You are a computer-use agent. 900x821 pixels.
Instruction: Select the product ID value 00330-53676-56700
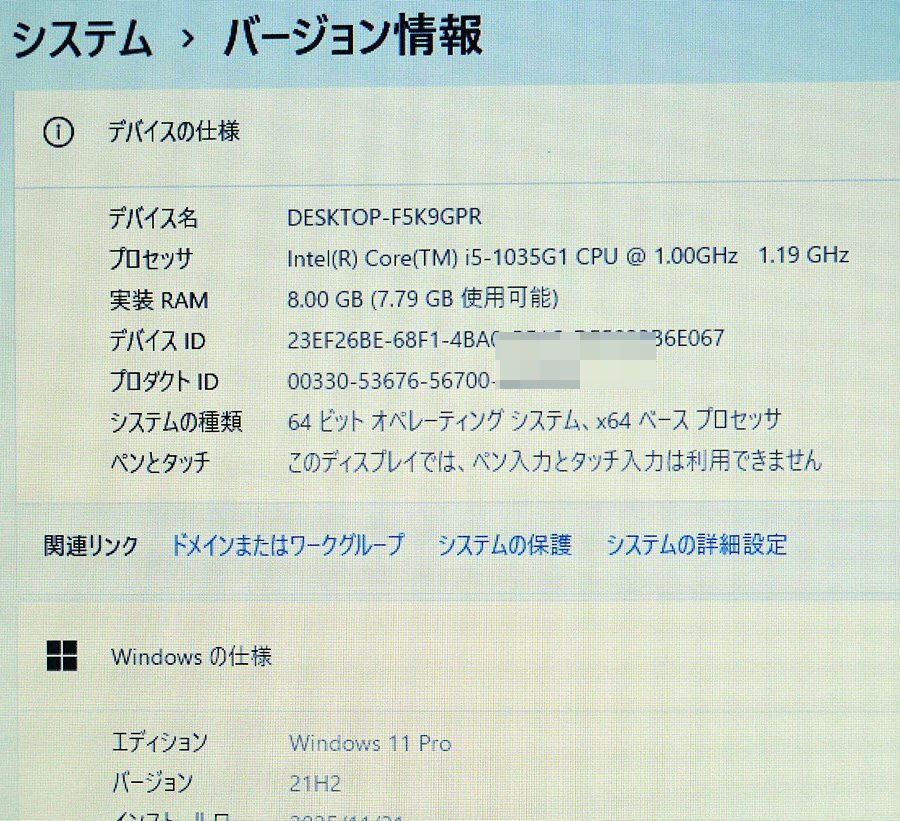[x=390, y=381]
